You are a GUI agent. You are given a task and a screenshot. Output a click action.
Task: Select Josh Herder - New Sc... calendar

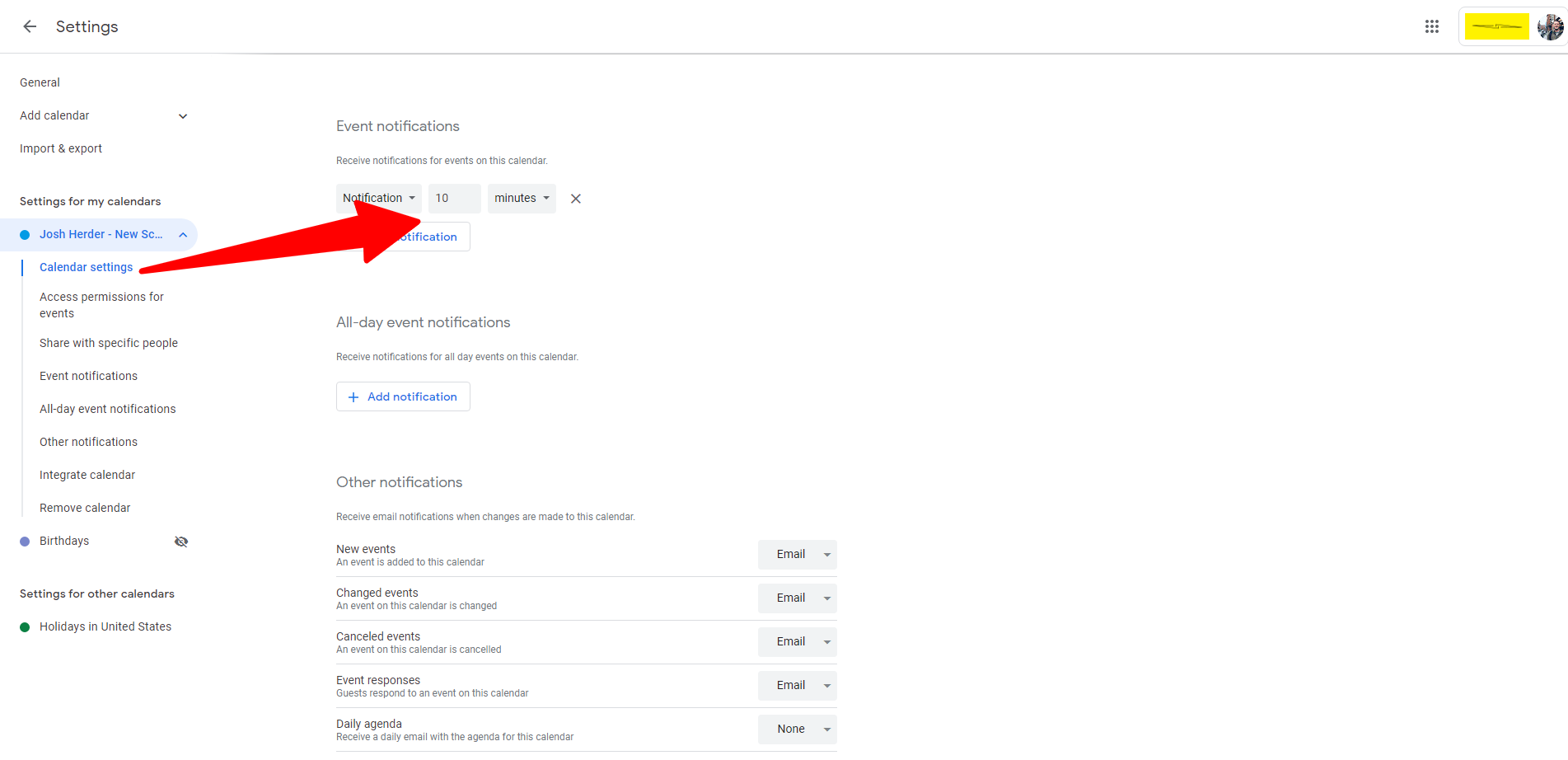coord(101,234)
